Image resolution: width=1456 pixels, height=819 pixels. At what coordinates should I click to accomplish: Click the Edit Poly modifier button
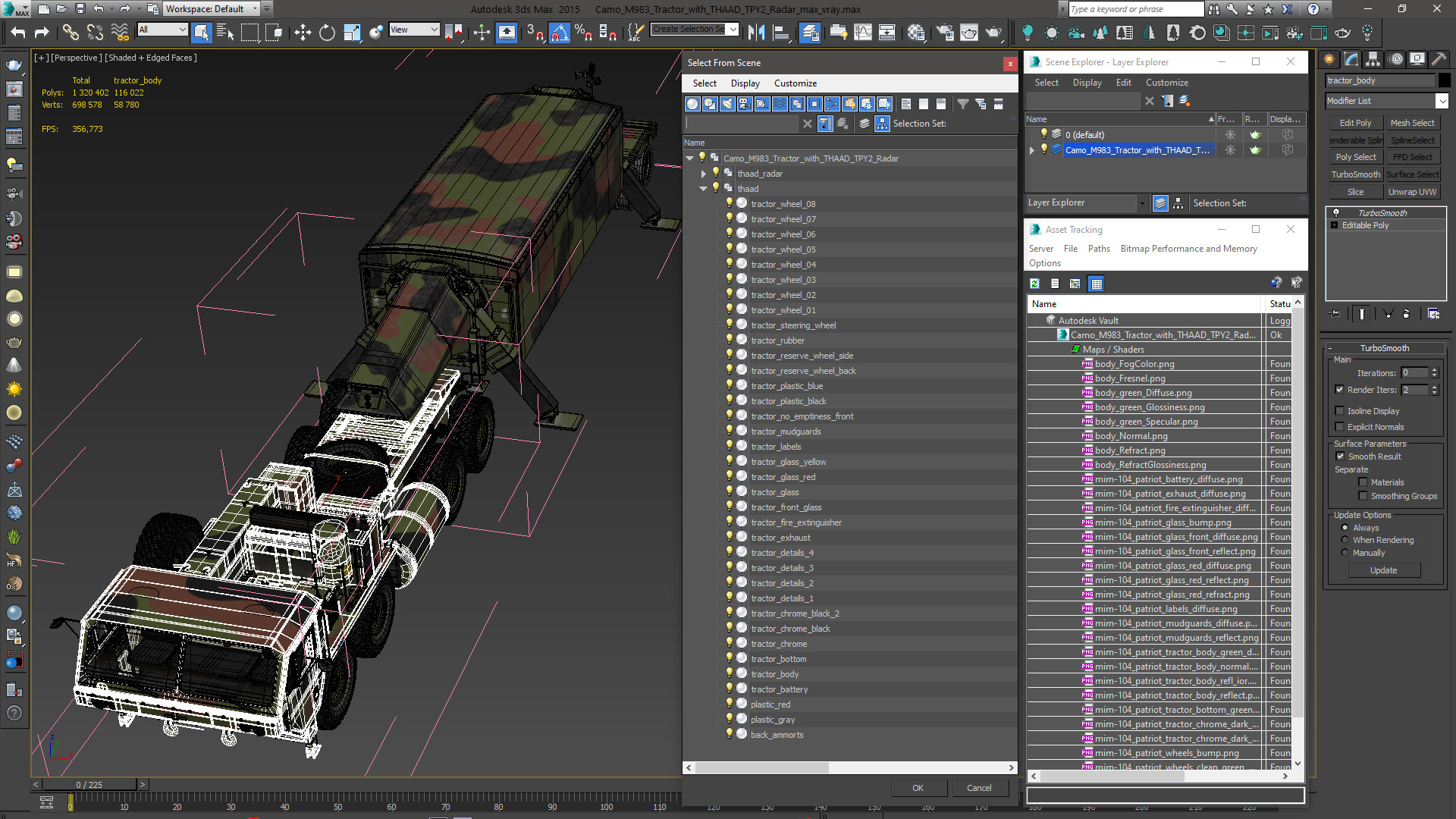click(x=1355, y=123)
